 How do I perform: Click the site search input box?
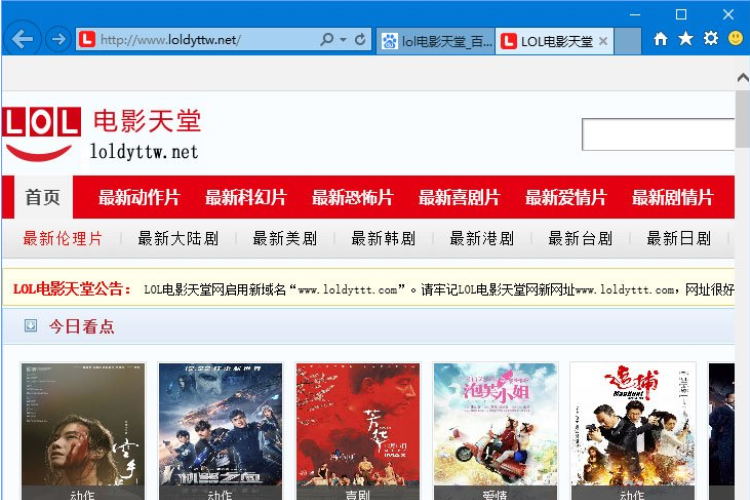coord(658,134)
